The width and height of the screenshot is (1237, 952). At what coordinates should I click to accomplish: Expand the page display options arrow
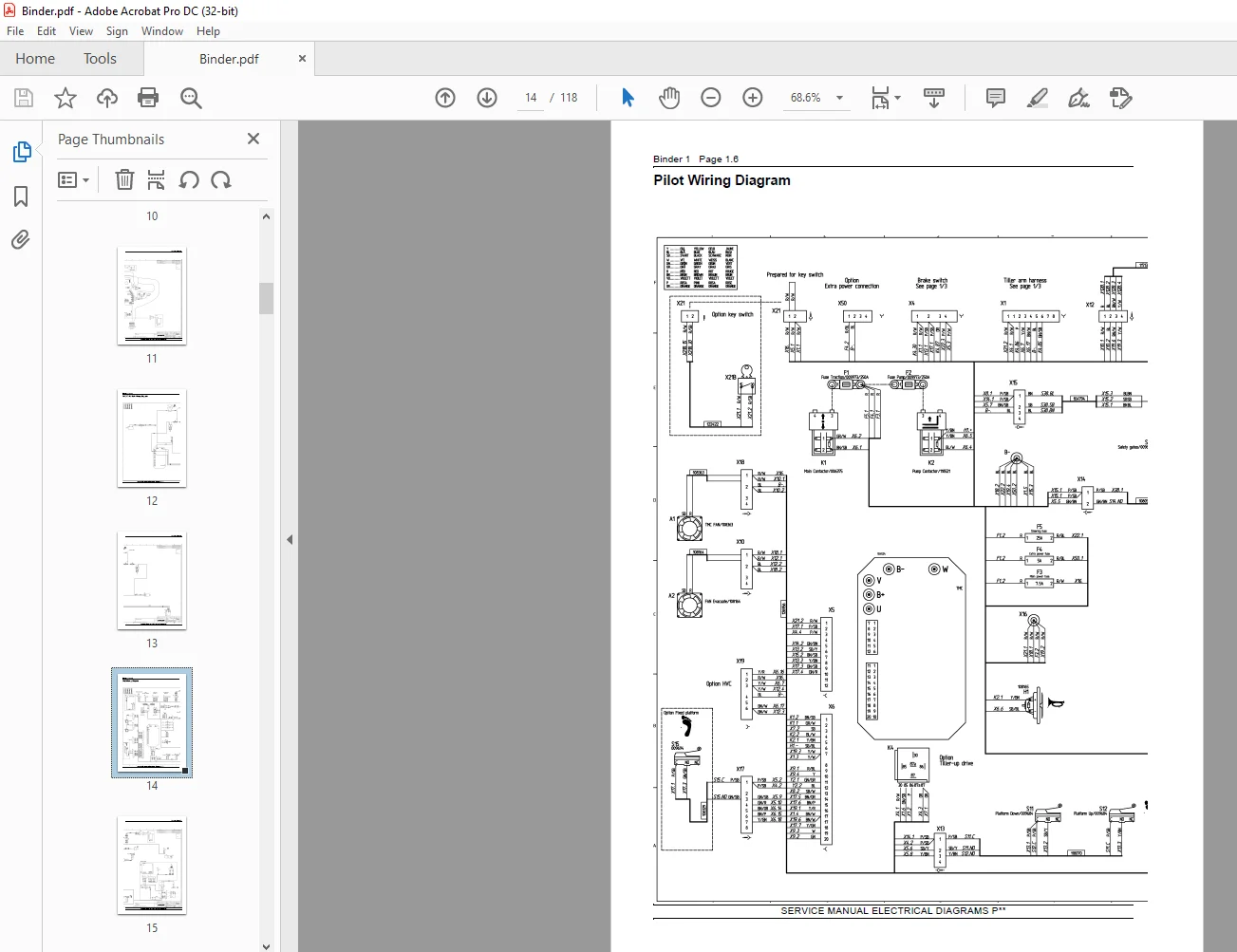click(898, 98)
